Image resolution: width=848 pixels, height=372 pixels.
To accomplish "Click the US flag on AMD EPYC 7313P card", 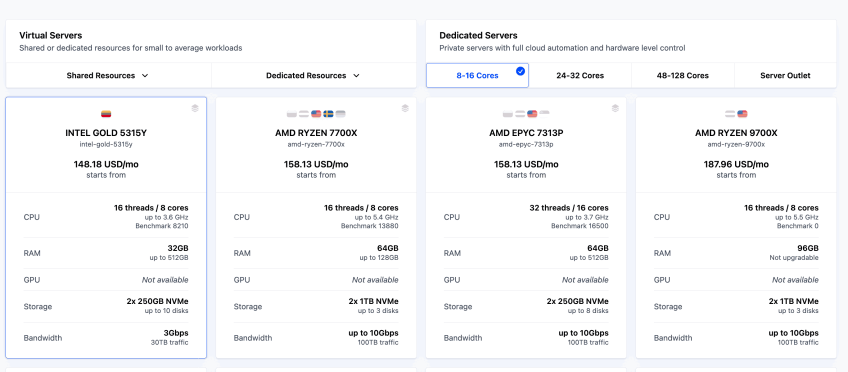I will pyautogui.click(x=532, y=114).
